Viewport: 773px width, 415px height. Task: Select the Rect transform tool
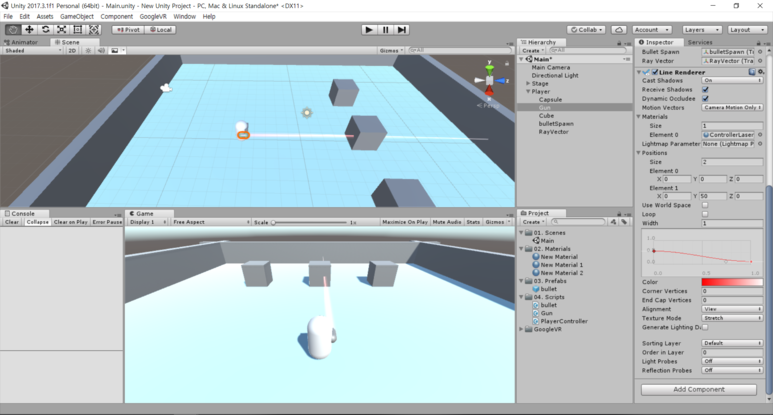(x=77, y=30)
